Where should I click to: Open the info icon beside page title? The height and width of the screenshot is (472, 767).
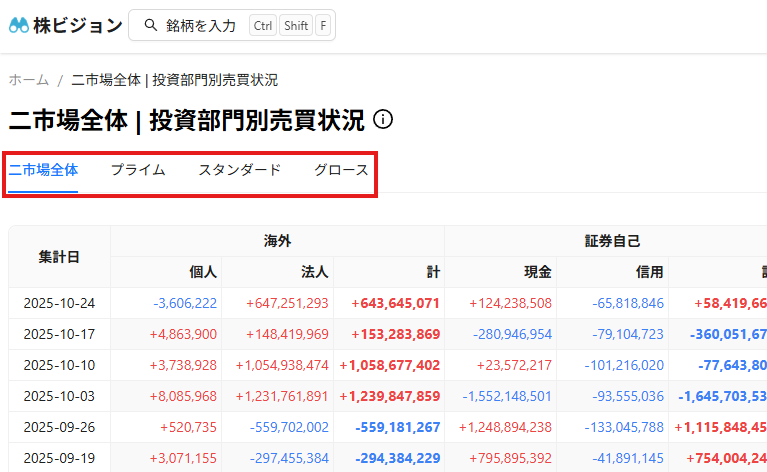click(x=383, y=120)
